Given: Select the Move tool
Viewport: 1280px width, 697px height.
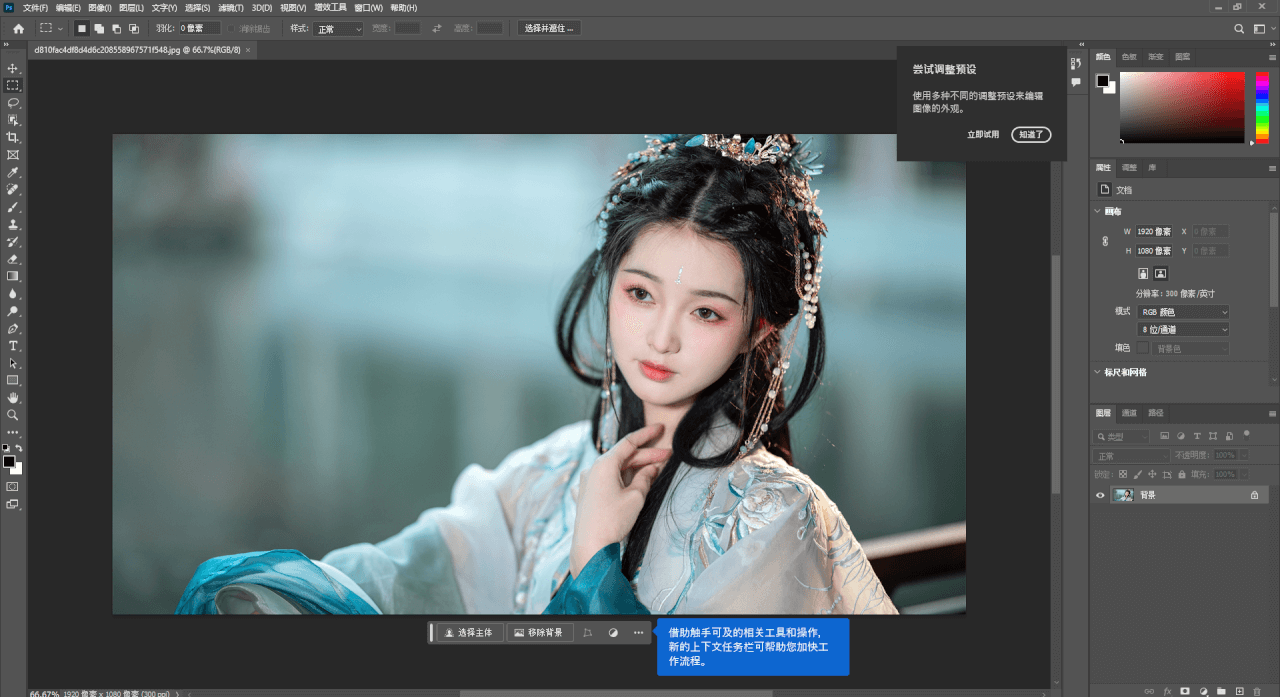Looking at the screenshot, I should pos(13,68).
